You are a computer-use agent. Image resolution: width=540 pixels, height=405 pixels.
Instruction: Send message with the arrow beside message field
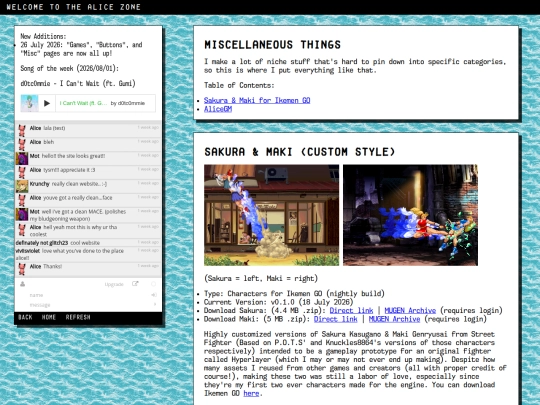coord(155,304)
